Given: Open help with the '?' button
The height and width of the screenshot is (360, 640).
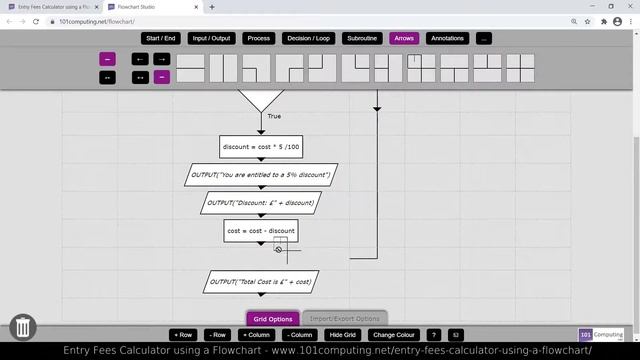Looking at the screenshot, I should pos(434,335).
